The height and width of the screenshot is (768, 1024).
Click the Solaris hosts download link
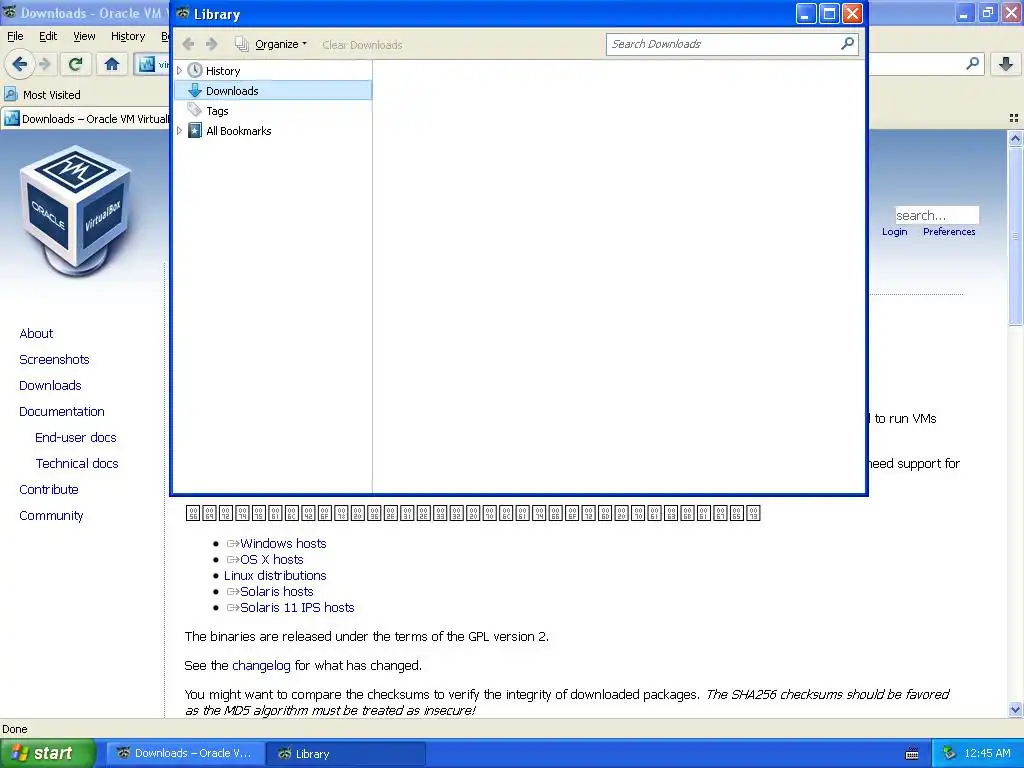tap(276, 591)
